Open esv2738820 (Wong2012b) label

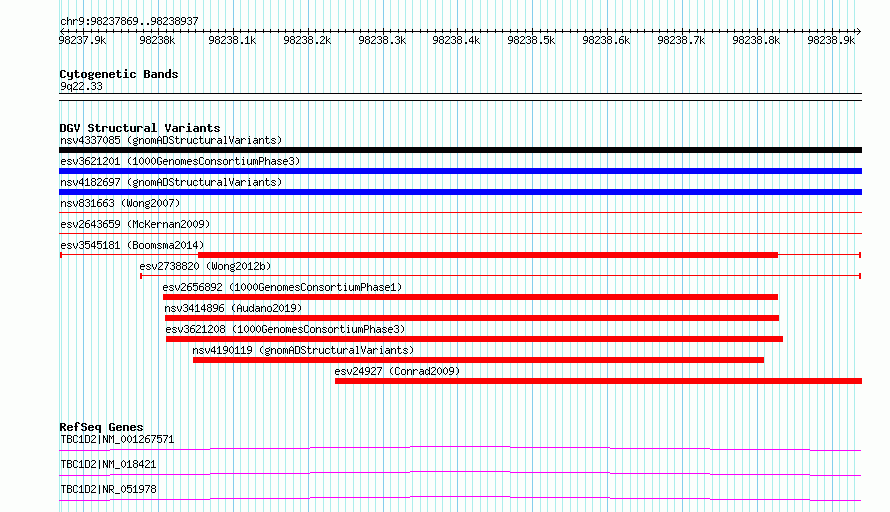(205, 266)
